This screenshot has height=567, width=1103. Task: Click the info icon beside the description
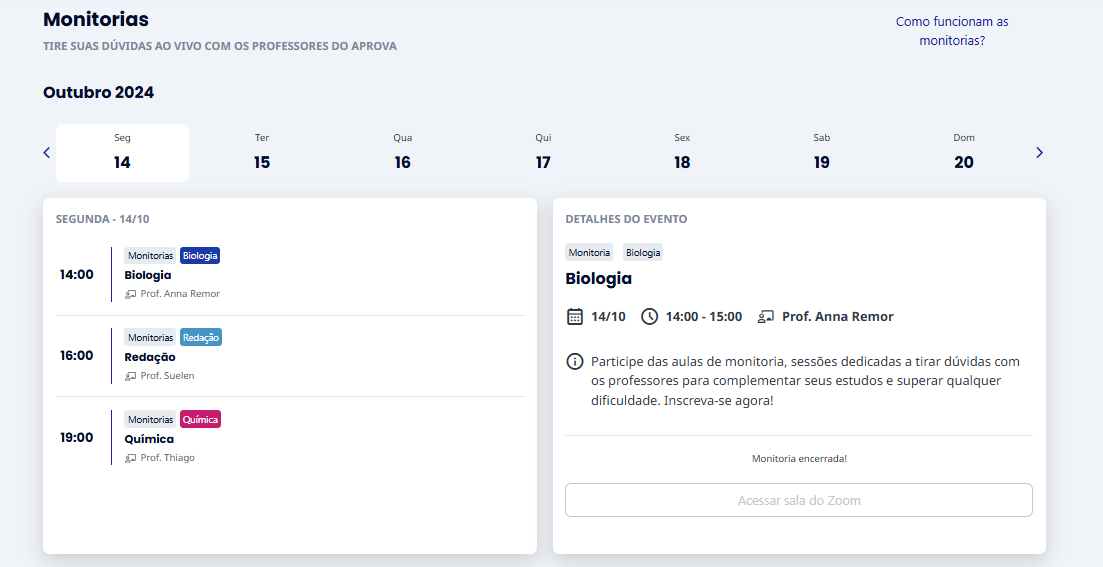575,362
